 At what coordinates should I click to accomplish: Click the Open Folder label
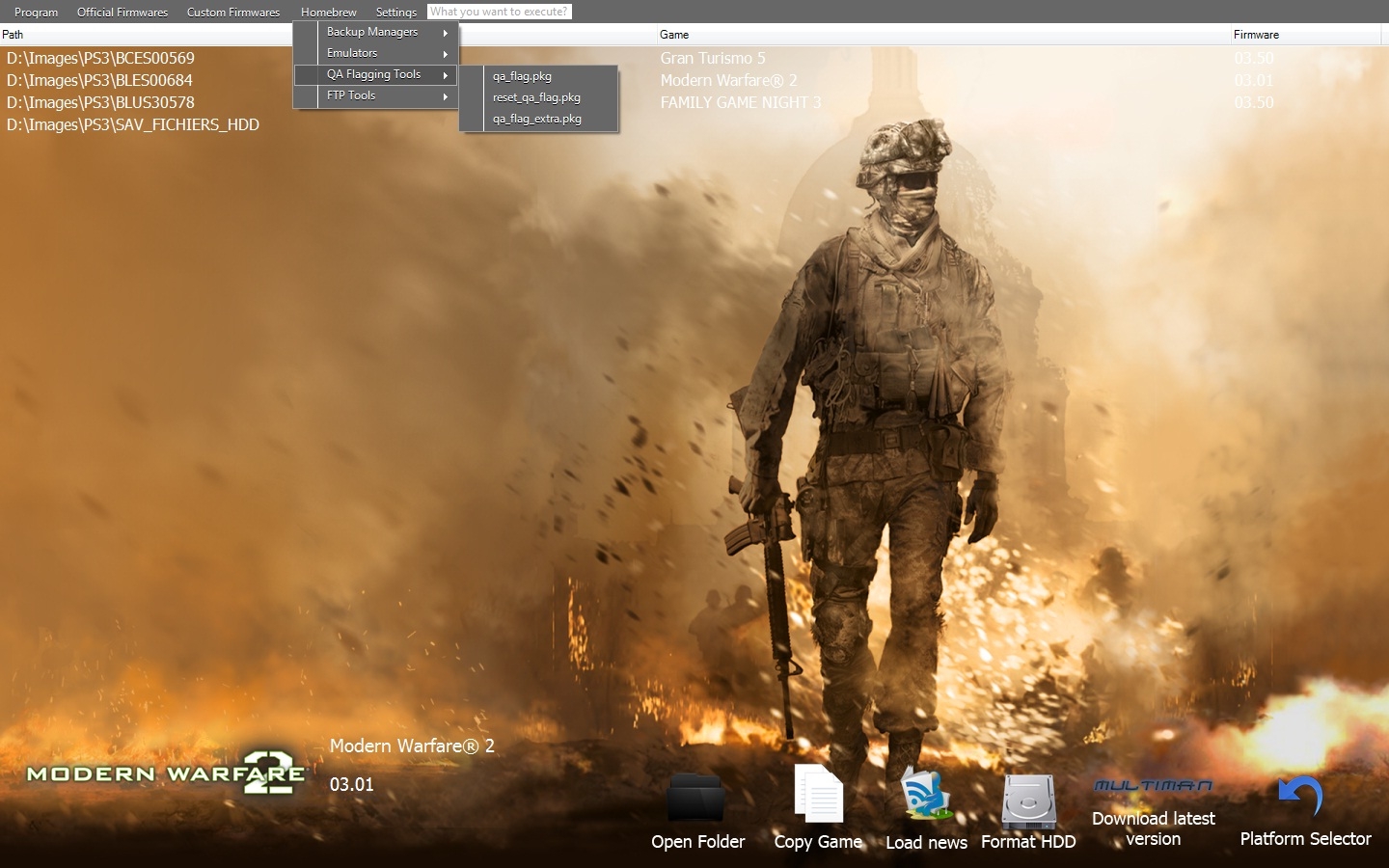pyautogui.click(x=697, y=842)
